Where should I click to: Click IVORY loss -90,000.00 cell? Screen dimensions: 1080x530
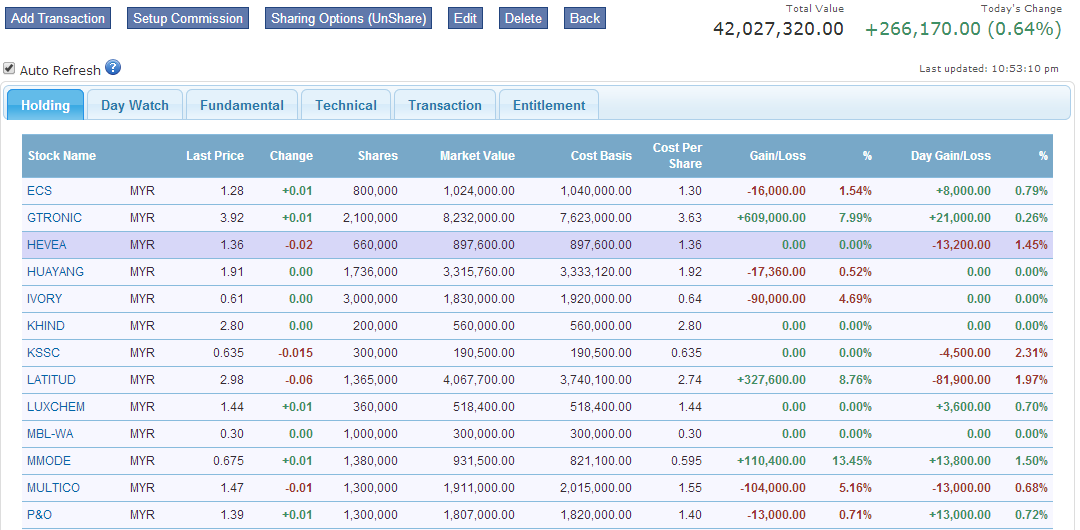[x=776, y=298]
